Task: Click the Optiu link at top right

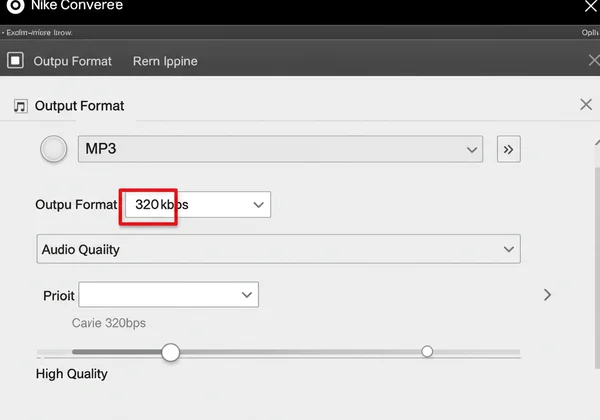Action: click(x=589, y=32)
